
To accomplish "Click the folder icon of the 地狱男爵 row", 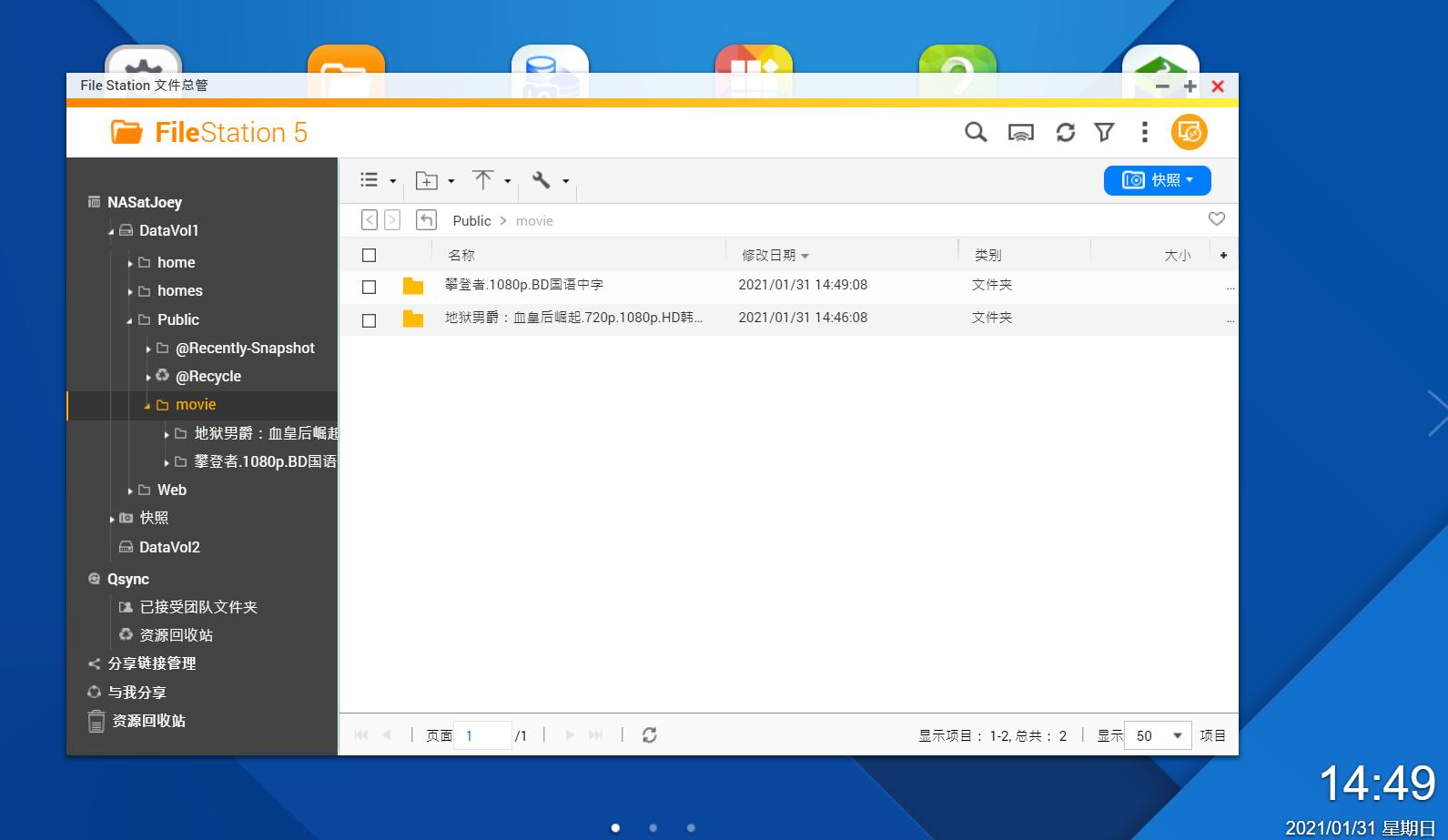I will click(x=413, y=319).
